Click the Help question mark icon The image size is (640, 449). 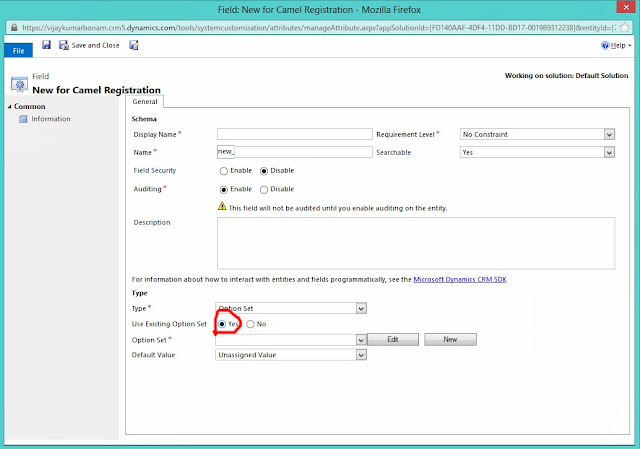(x=605, y=45)
